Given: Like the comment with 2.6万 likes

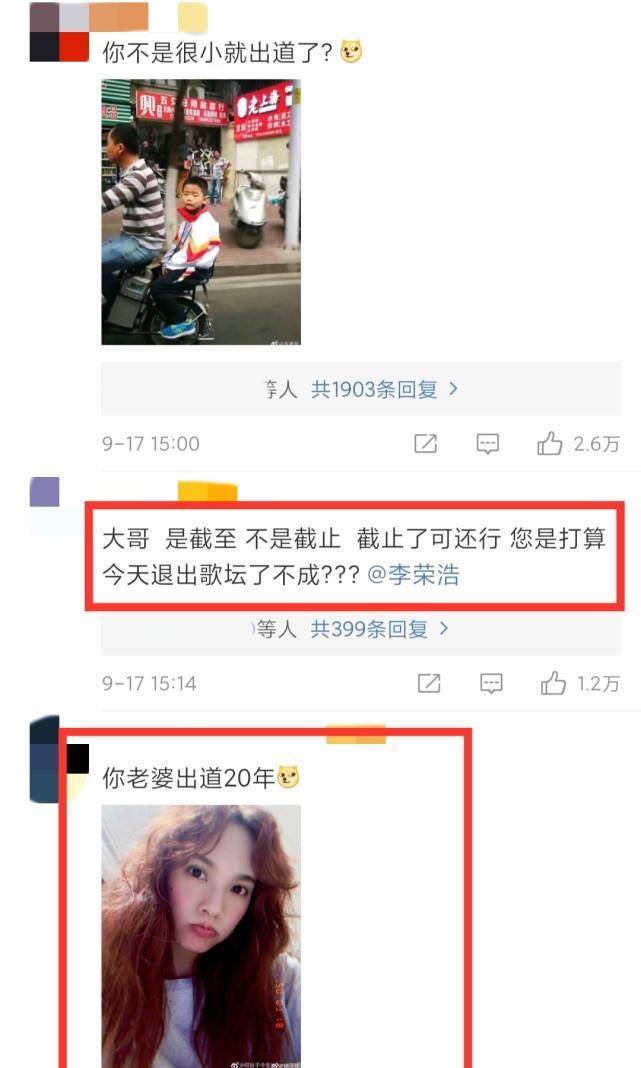Looking at the screenshot, I should (550, 443).
